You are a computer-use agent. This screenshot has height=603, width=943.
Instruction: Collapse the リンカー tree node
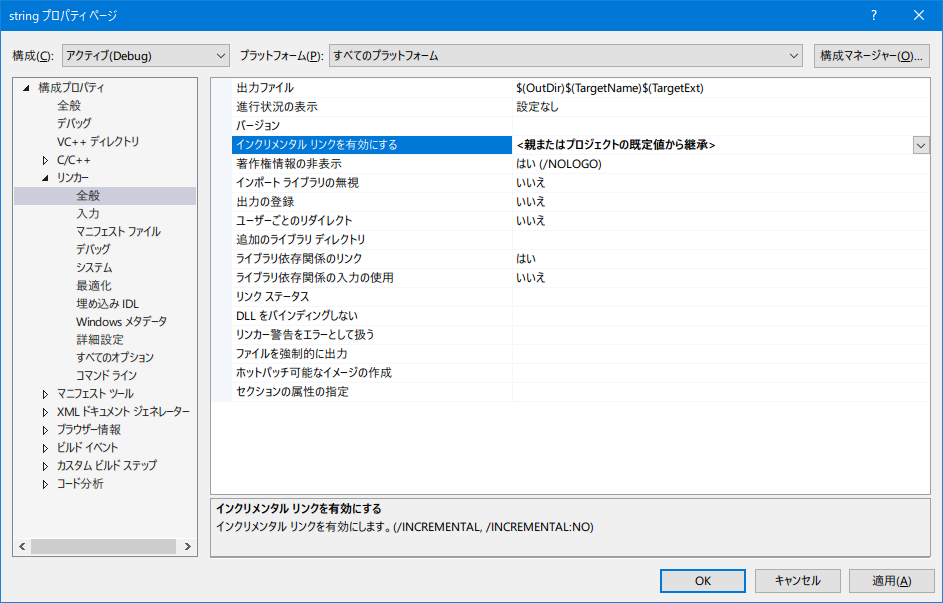pyautogui.click(x=46, y=178)
